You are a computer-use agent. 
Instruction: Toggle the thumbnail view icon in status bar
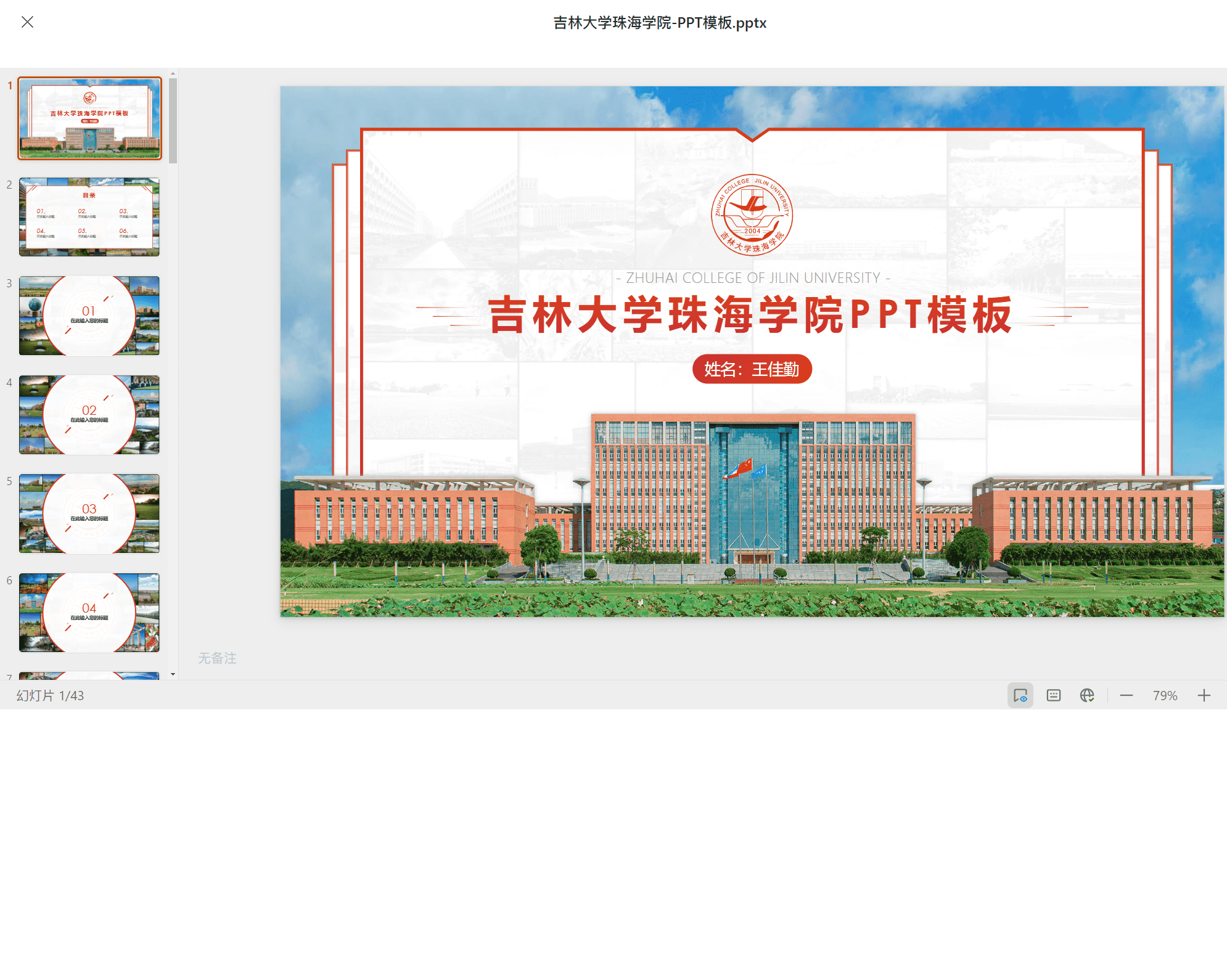click(x=1020, y=696)
